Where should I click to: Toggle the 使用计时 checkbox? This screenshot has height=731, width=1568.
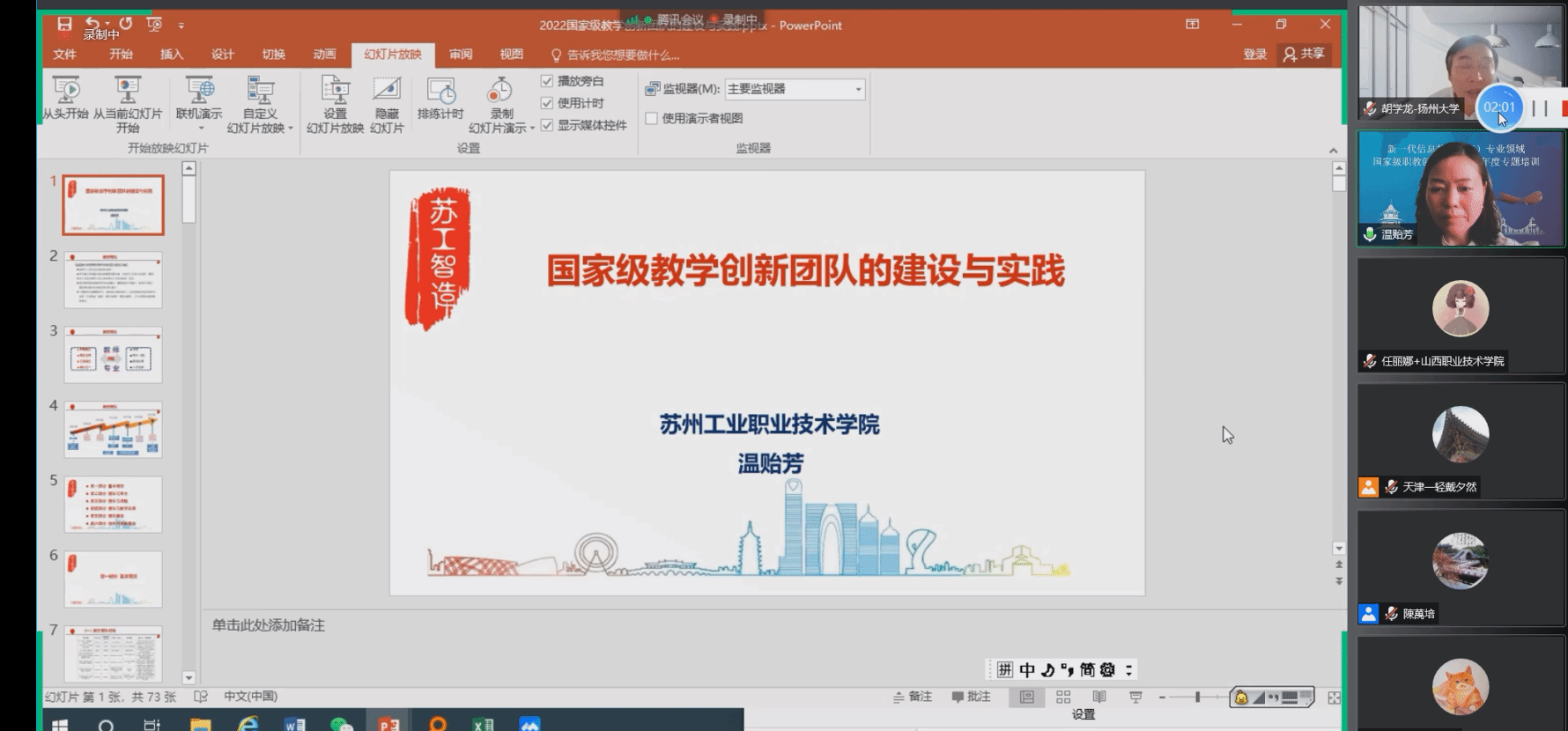click(547, 103)
